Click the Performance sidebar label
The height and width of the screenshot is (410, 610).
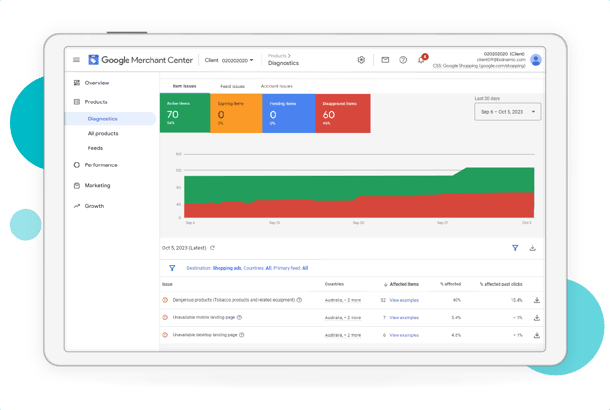(x=101, y=165)
